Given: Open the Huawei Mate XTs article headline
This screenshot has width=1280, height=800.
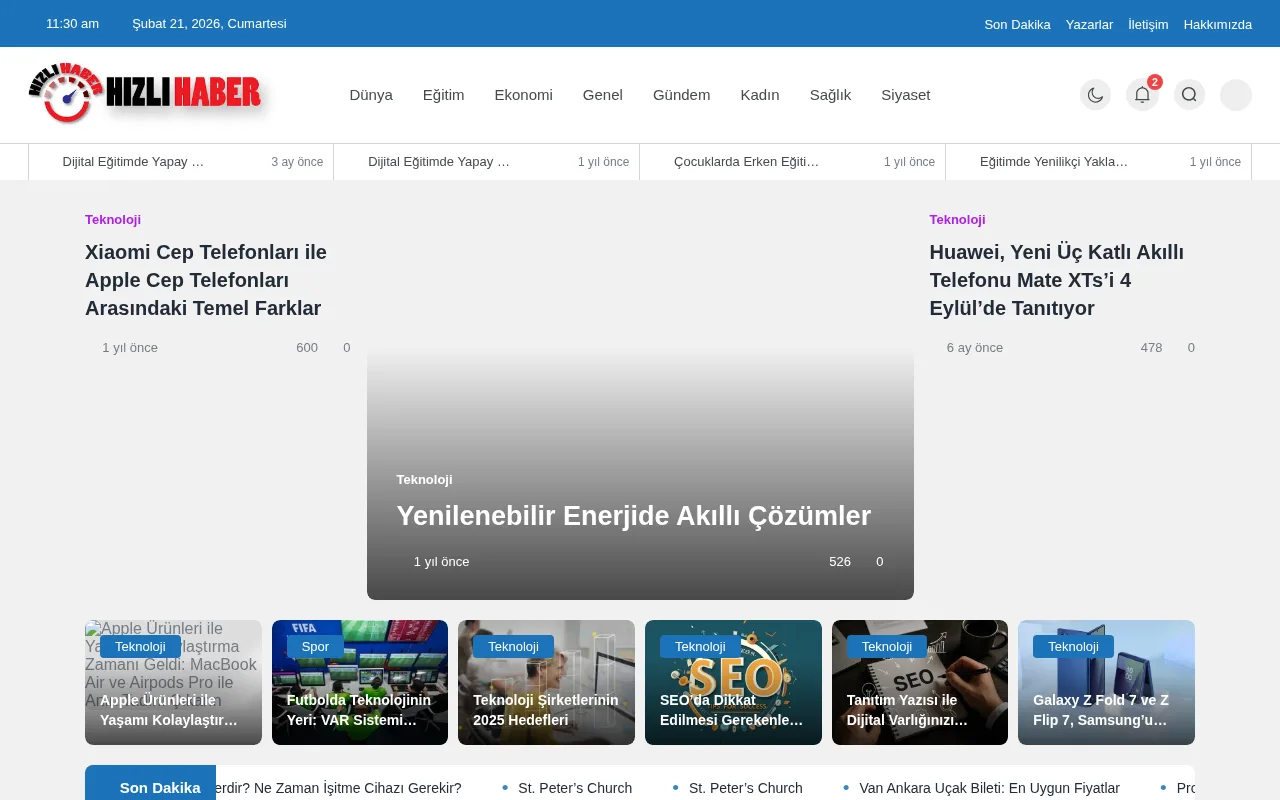Looking at the screenshot, I should [1056, 280].
